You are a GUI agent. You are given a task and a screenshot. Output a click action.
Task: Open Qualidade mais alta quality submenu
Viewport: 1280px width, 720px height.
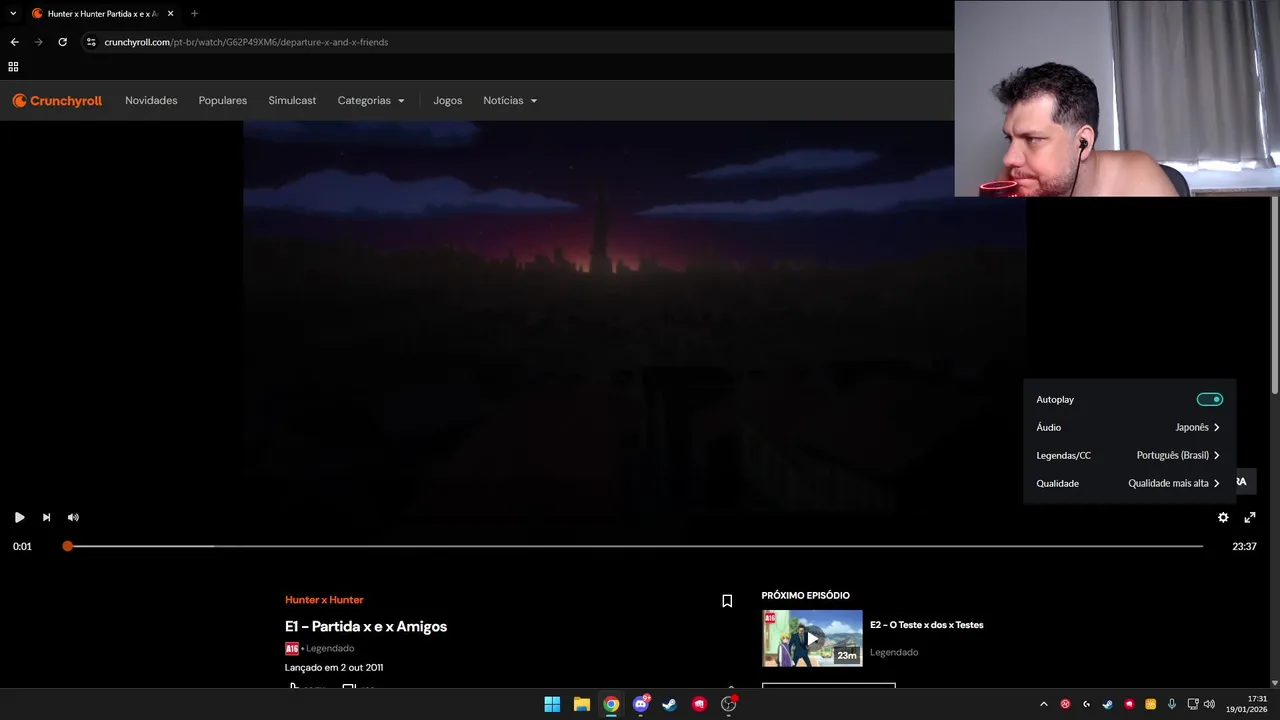pyautogui.click(x=1129, y=483)
